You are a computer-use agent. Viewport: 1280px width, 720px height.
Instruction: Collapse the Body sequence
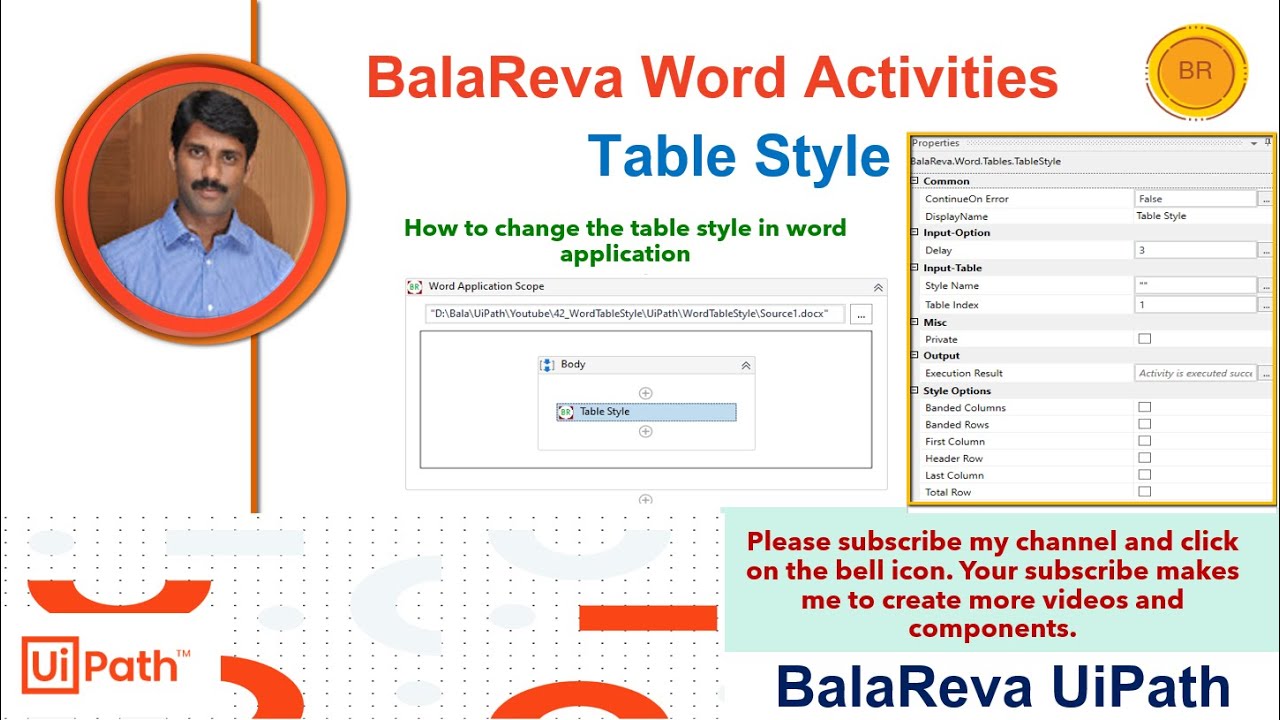tap(746, 366)
